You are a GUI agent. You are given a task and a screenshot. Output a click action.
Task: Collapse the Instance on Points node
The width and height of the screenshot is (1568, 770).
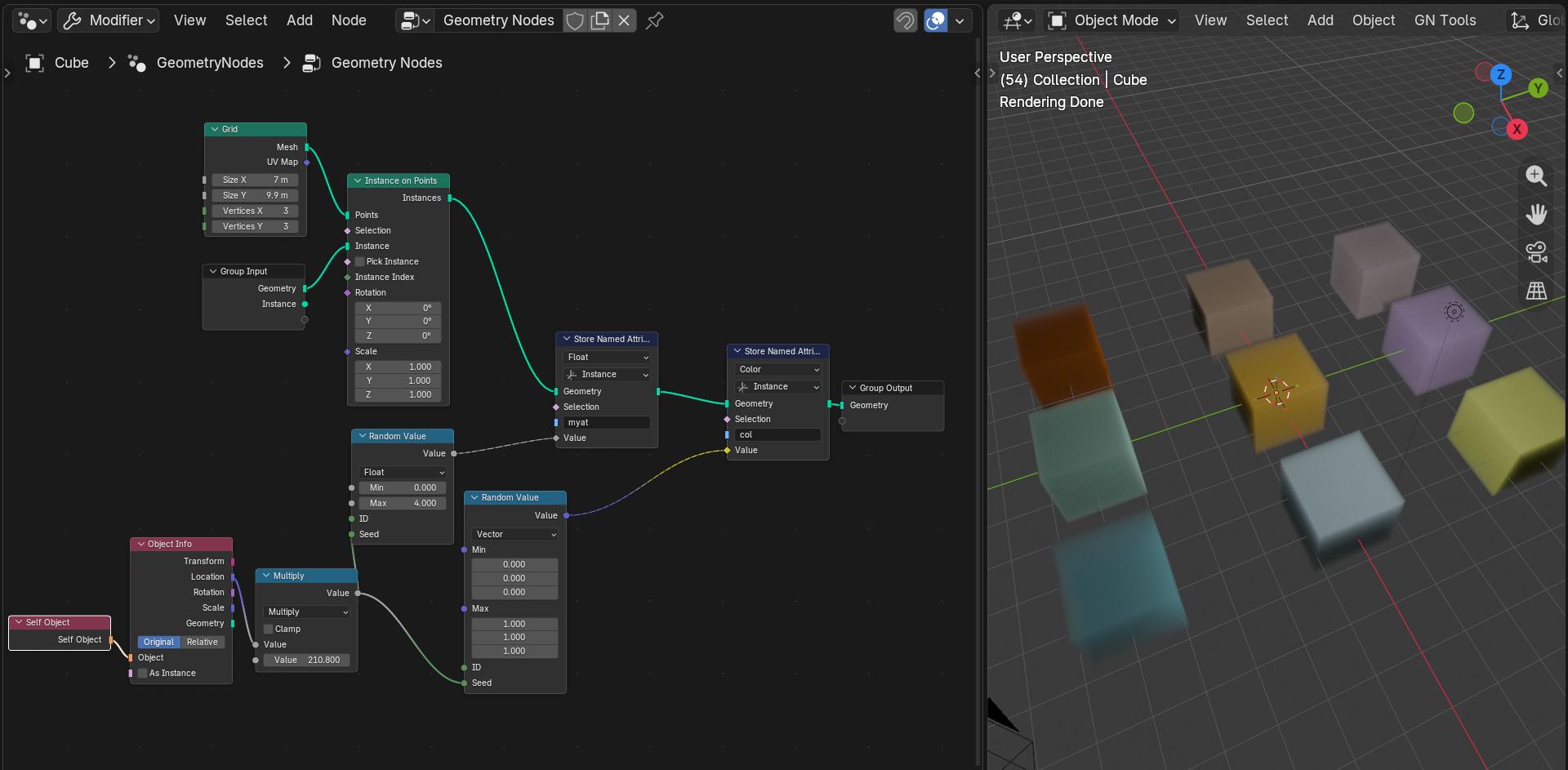[358, 180]
